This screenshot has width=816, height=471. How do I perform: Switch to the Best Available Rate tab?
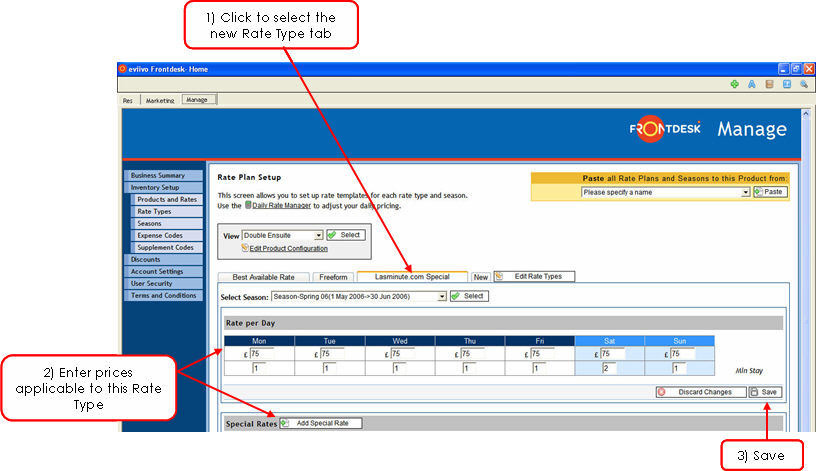[x=263, y=277]
